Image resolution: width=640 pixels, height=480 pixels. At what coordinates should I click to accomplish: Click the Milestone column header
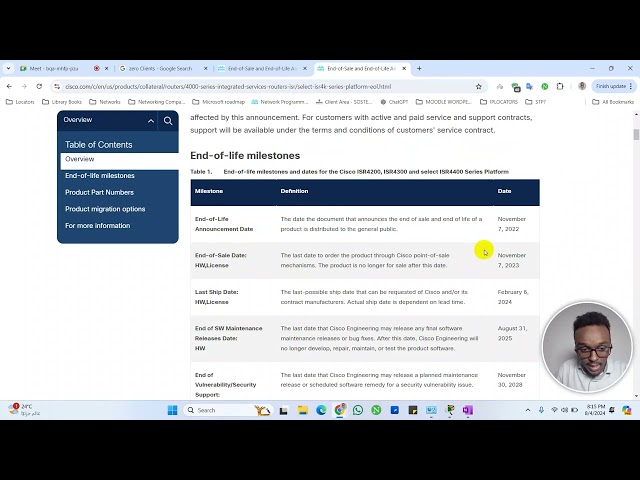(x=209, y=191)
